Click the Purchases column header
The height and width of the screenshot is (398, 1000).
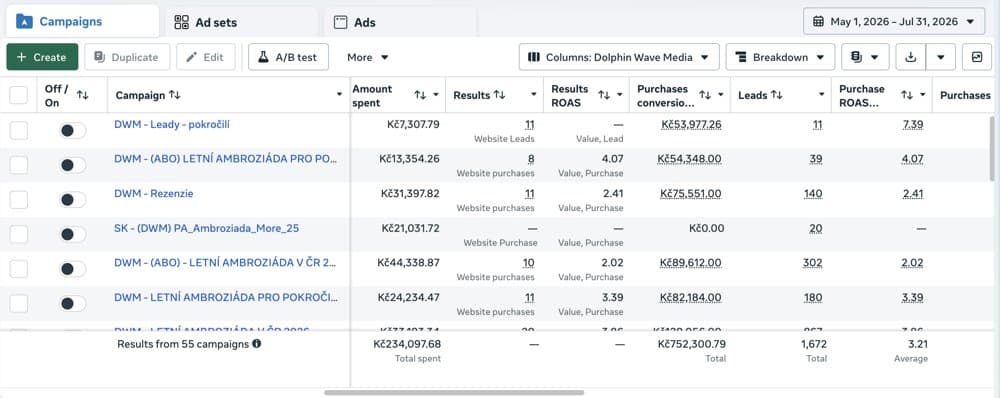(966, 95)
